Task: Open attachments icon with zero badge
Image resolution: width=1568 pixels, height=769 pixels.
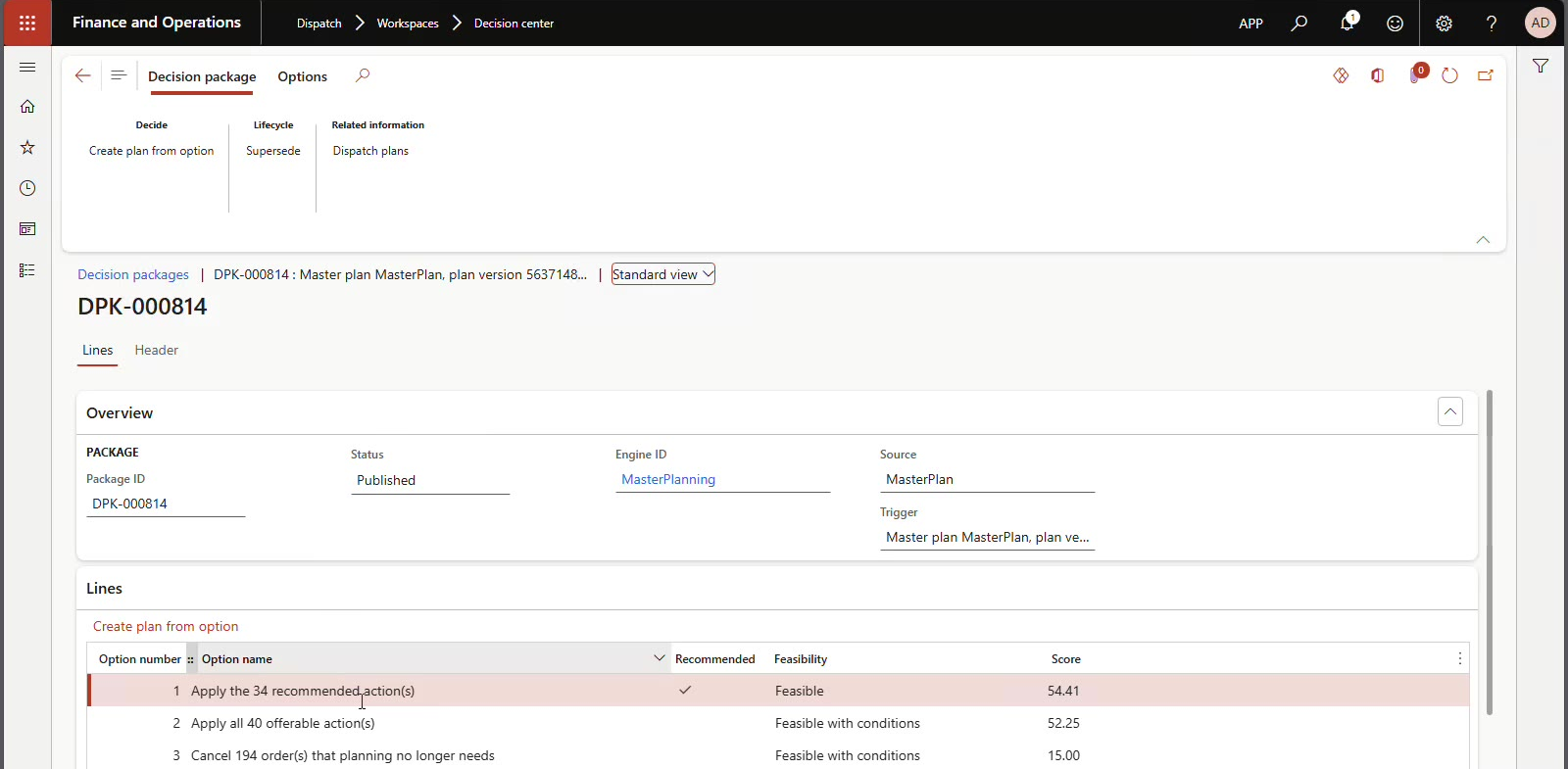Action: pyautogui.click(x=1416, y=74)
